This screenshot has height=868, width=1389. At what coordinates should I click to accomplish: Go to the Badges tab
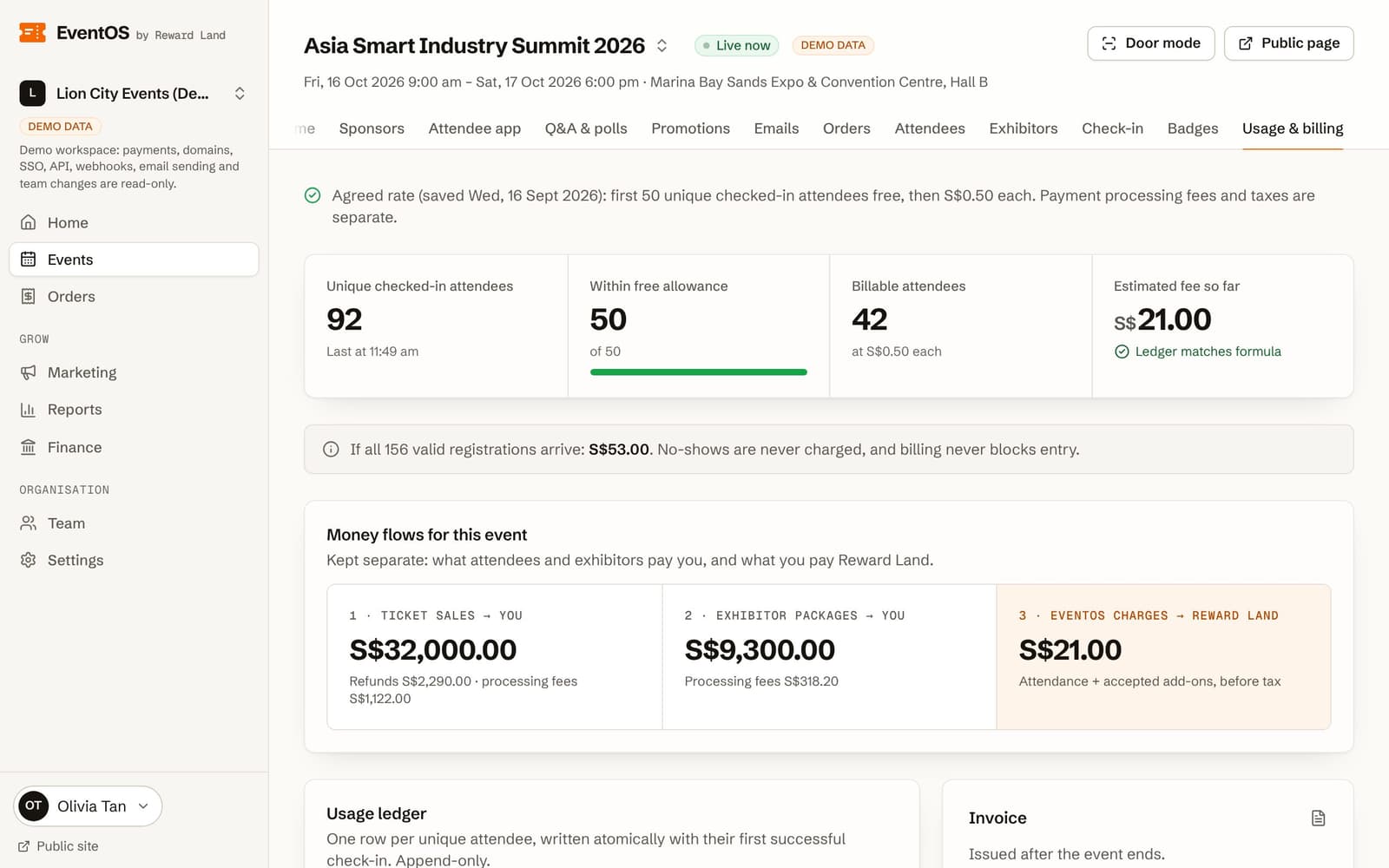pos(1193,128)
